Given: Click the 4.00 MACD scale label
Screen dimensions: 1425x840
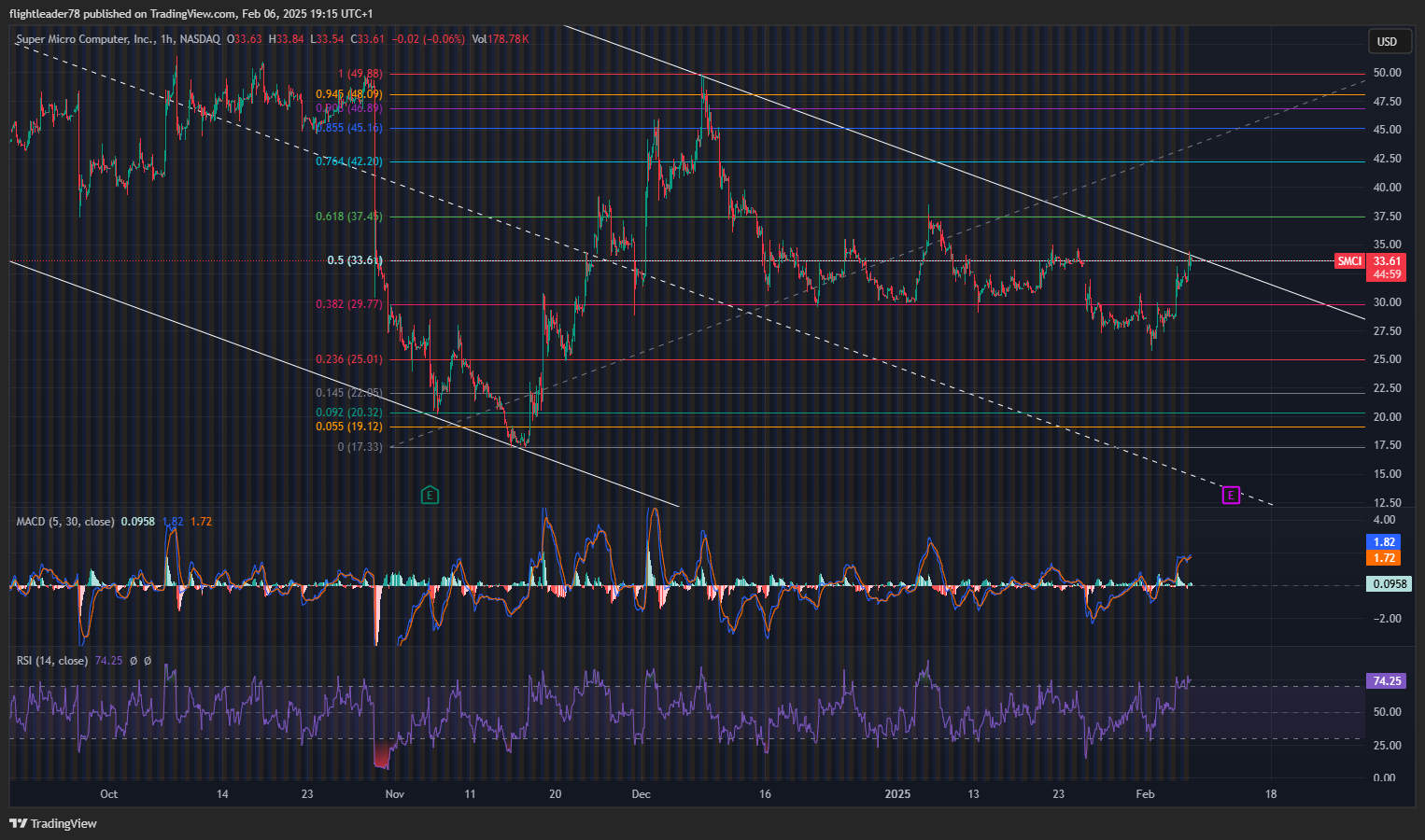Looking at the screenshot, I should click(1385, 520).
